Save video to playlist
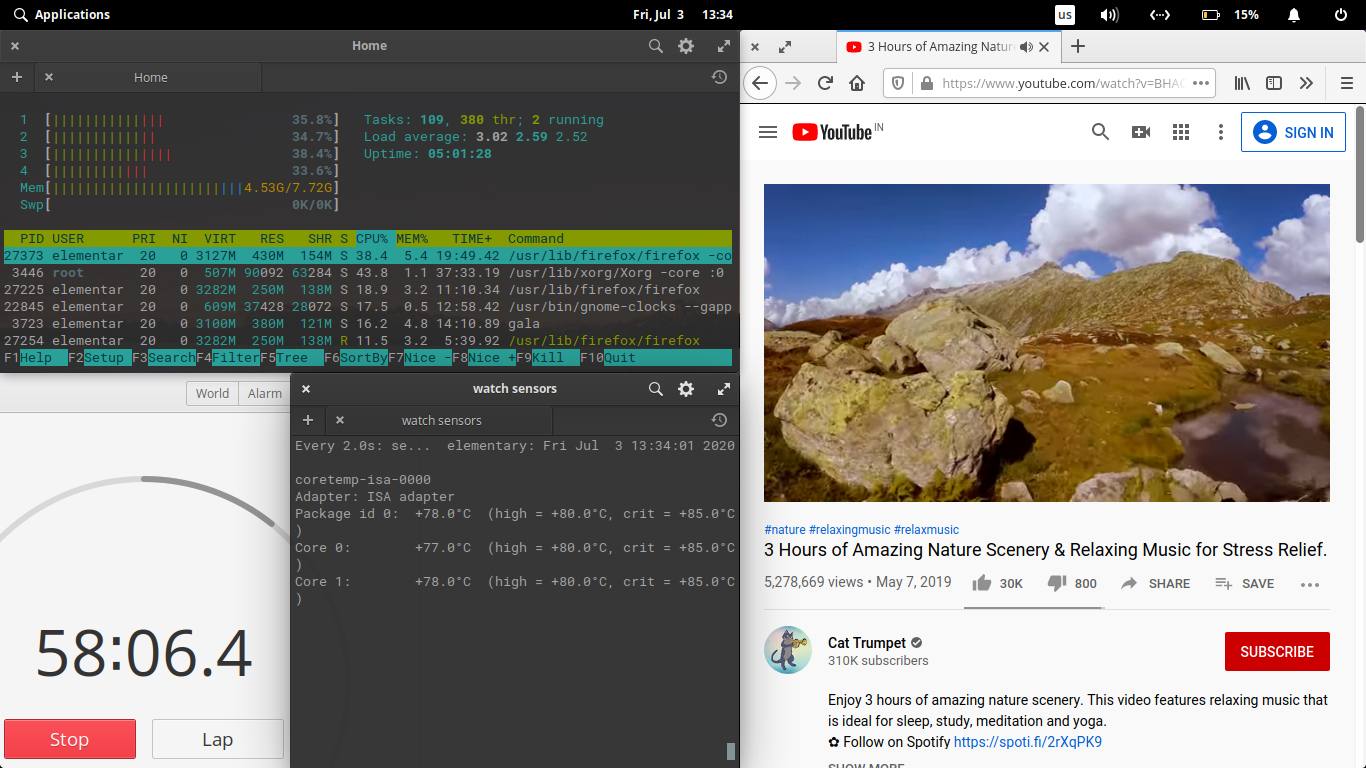1366x768 pixels. (x=1244, y=583)
